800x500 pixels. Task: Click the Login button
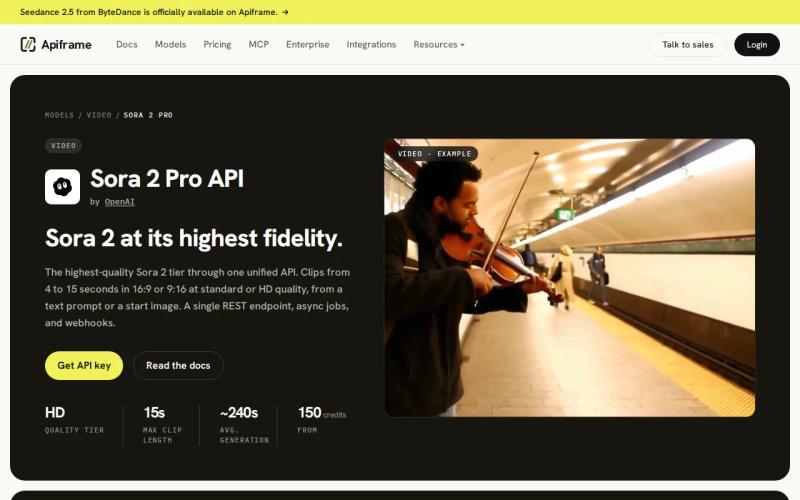(x=757, y=44)
